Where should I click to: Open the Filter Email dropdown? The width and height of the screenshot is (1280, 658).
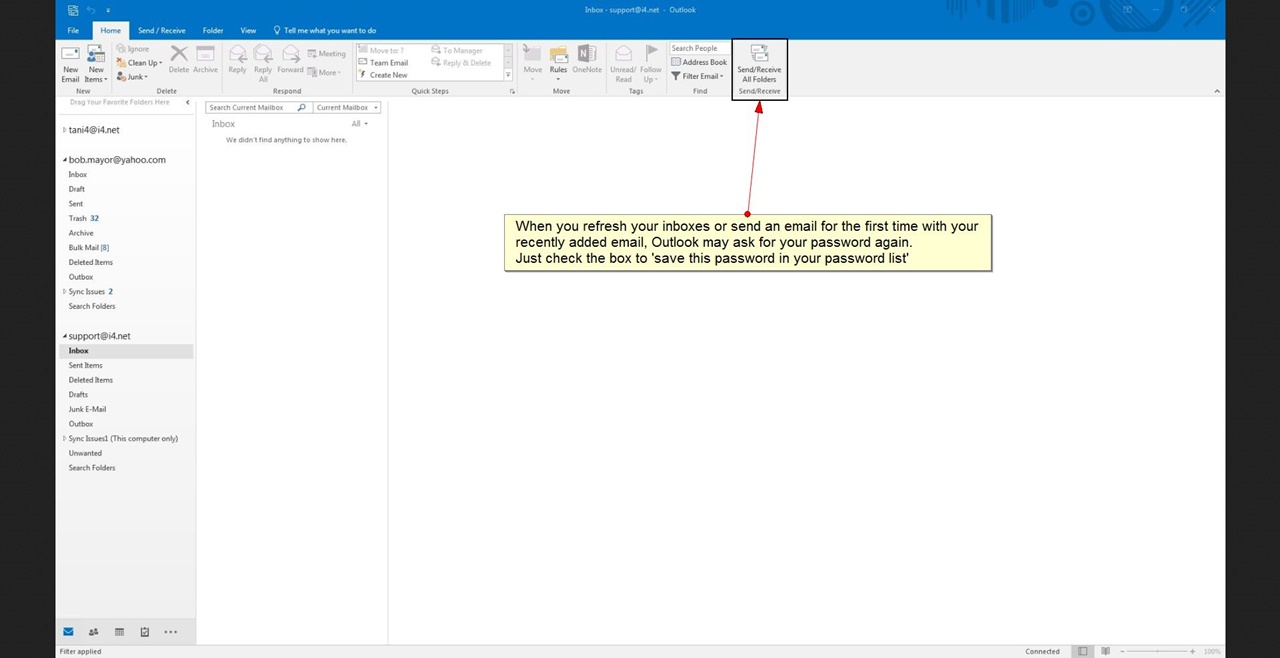pos(697,76)
